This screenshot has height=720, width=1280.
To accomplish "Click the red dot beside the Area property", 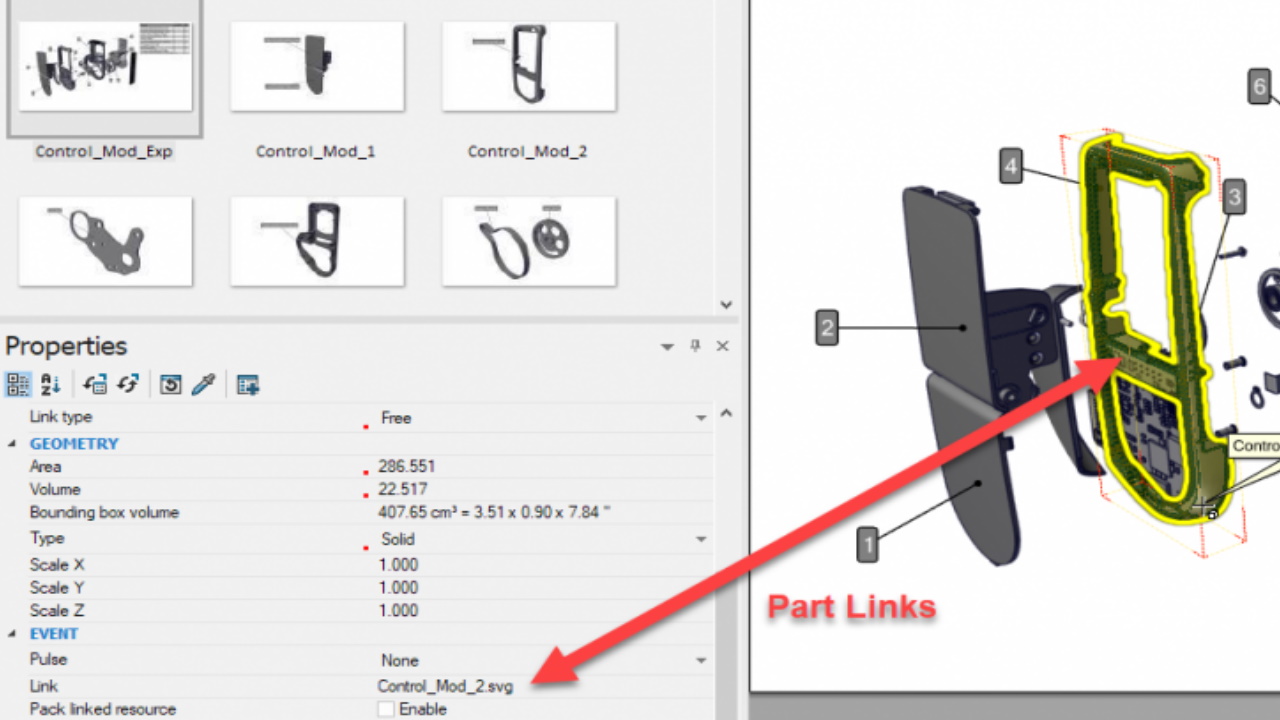I will pos(365,471).
